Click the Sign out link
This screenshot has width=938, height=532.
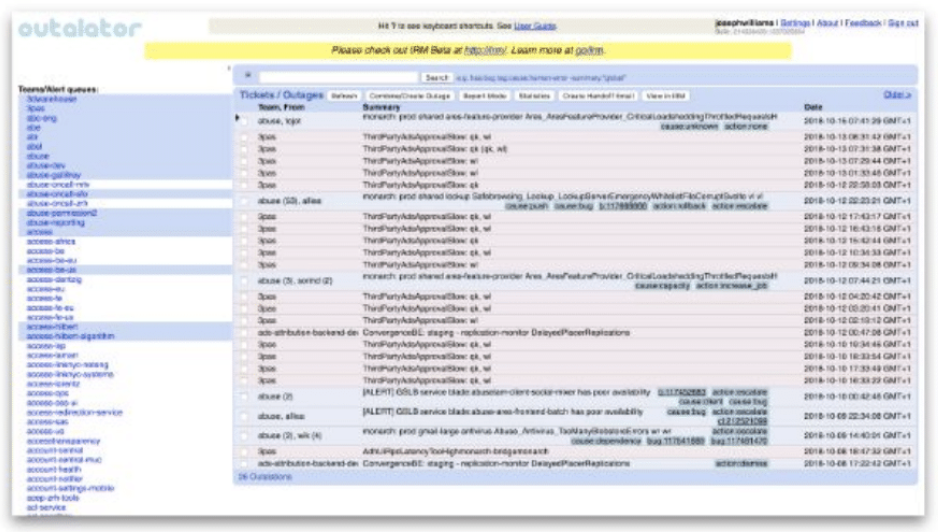click(x=902, y=23)
